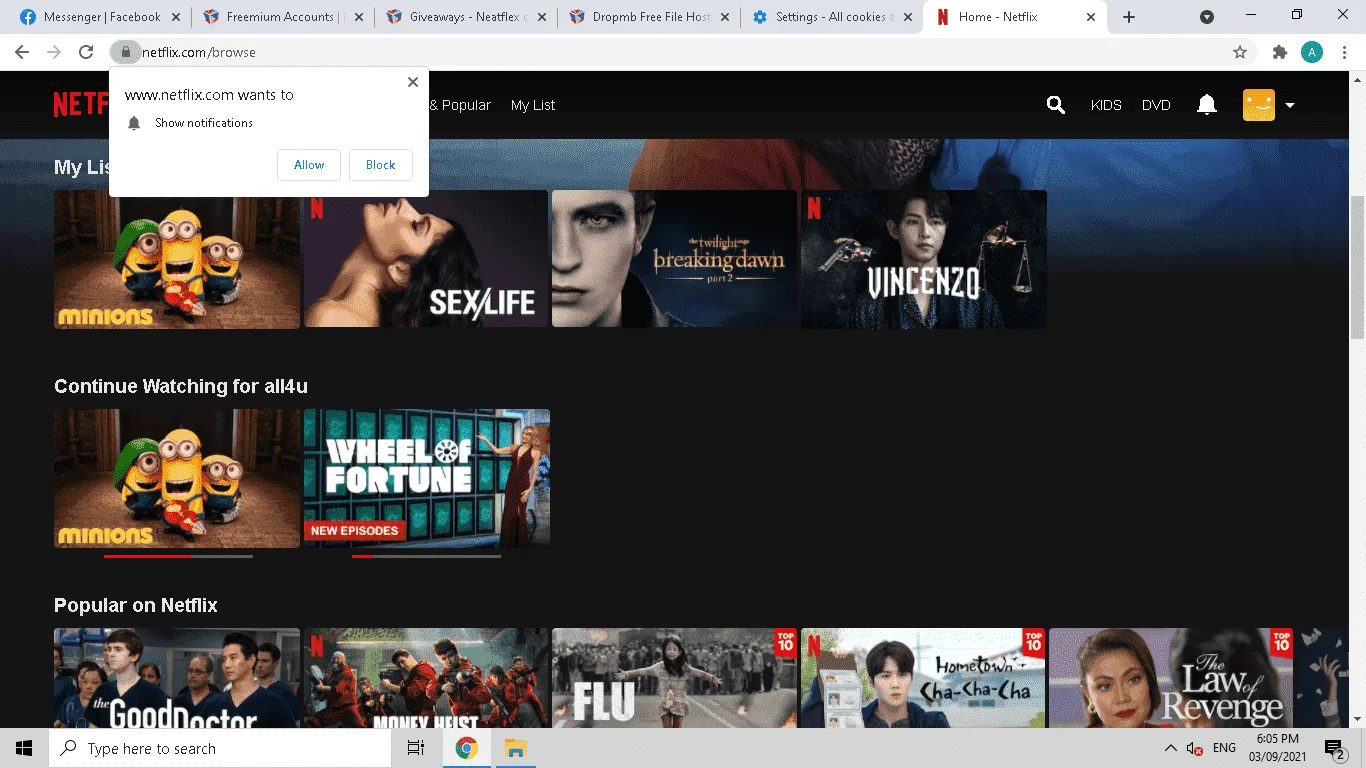Expand the profile dropdown arrow

tap(1290, 105)
